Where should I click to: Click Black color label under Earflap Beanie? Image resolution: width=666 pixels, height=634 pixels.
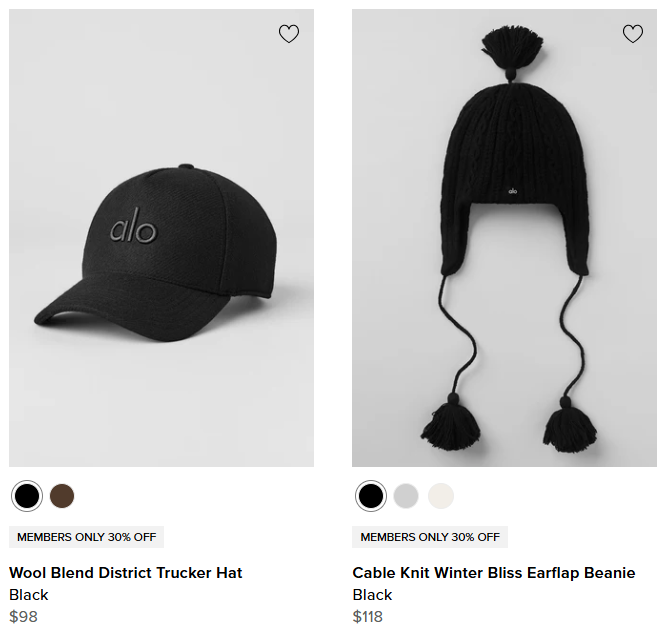[373, 595]
